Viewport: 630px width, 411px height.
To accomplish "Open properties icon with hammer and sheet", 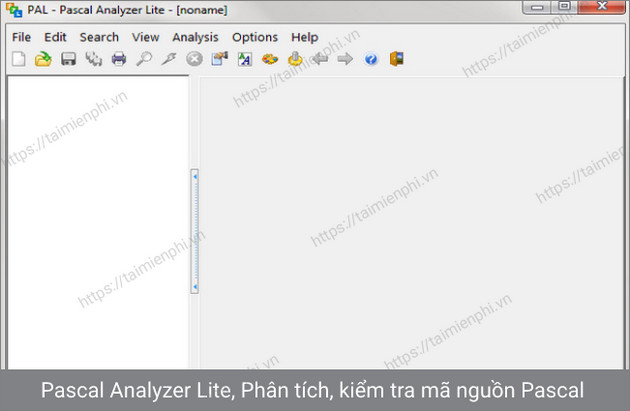I will (219, 59).
